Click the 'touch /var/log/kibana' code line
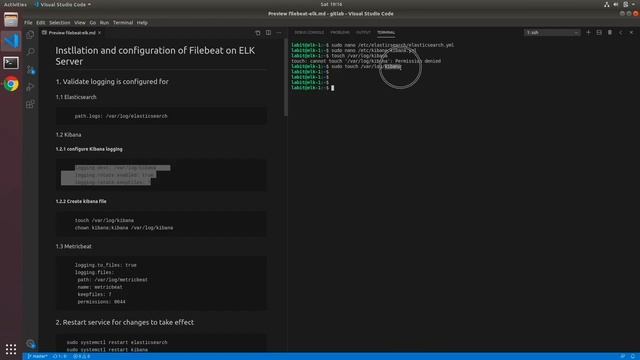 (x=104, y=220)
